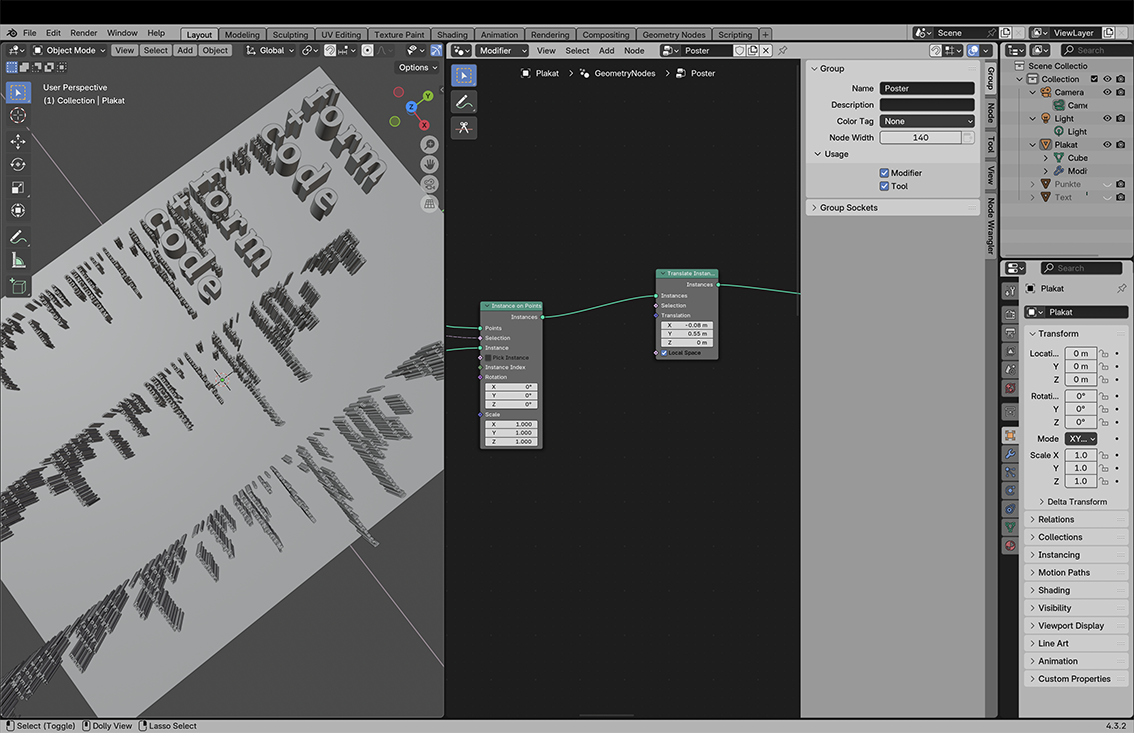Toggle camera view gizmo icon

[429, 184]
